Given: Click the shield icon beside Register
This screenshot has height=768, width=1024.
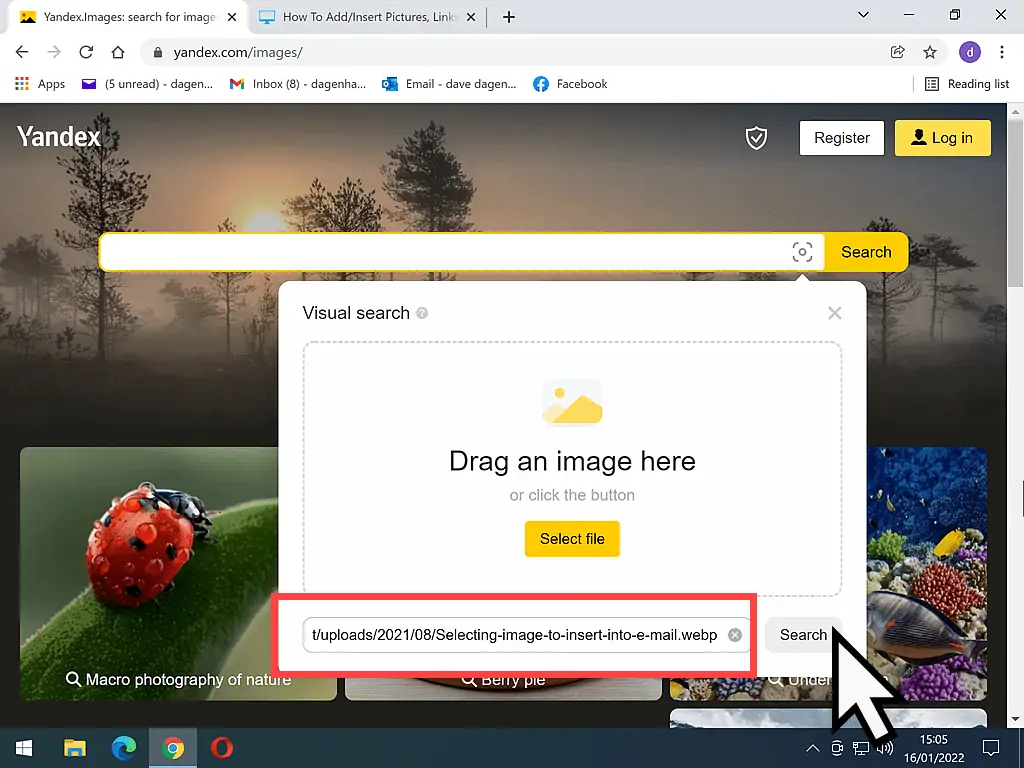Looking at the screenshot, I should (756, 138).
